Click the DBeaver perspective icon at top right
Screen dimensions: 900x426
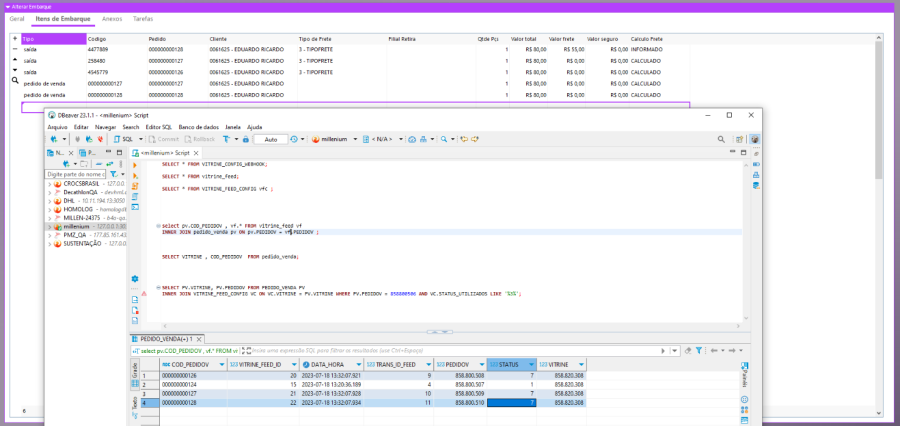754,139
